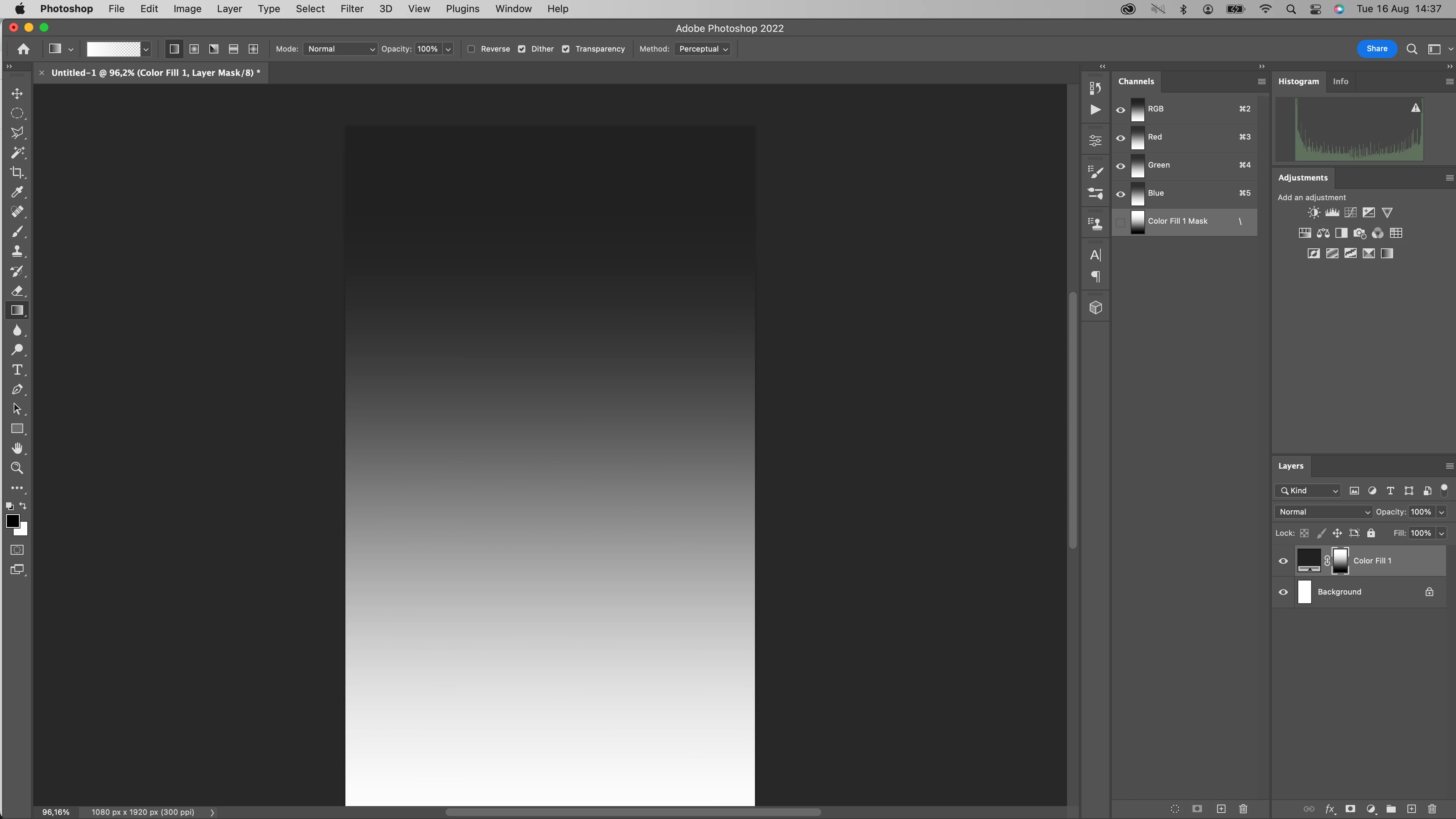
Task: Switch to the Info tab
Action: pyautogui.click(x=1340, y=82)
